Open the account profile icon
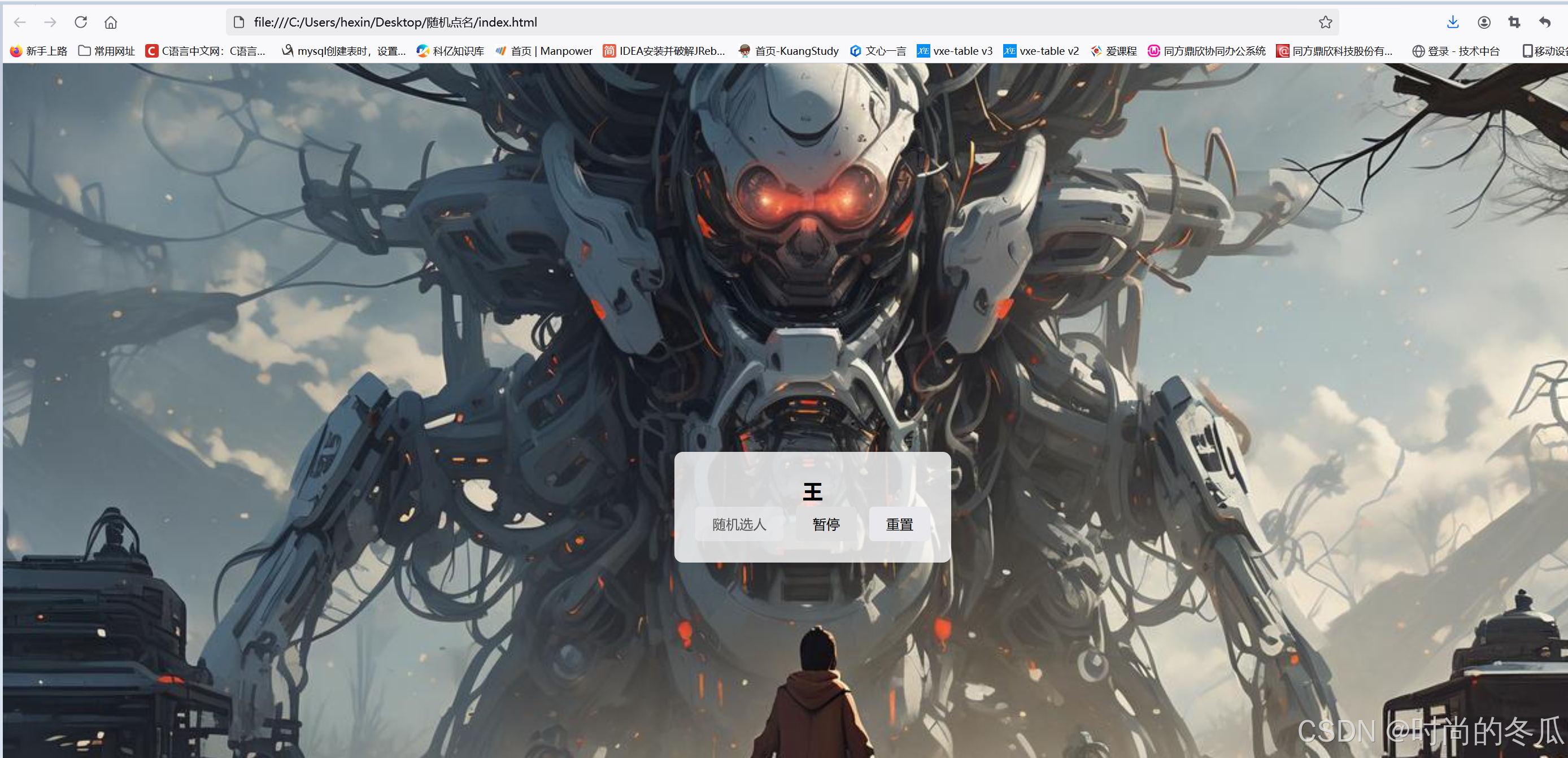The height and width of the screenshot is (758, 1568). coord(1484,23)
